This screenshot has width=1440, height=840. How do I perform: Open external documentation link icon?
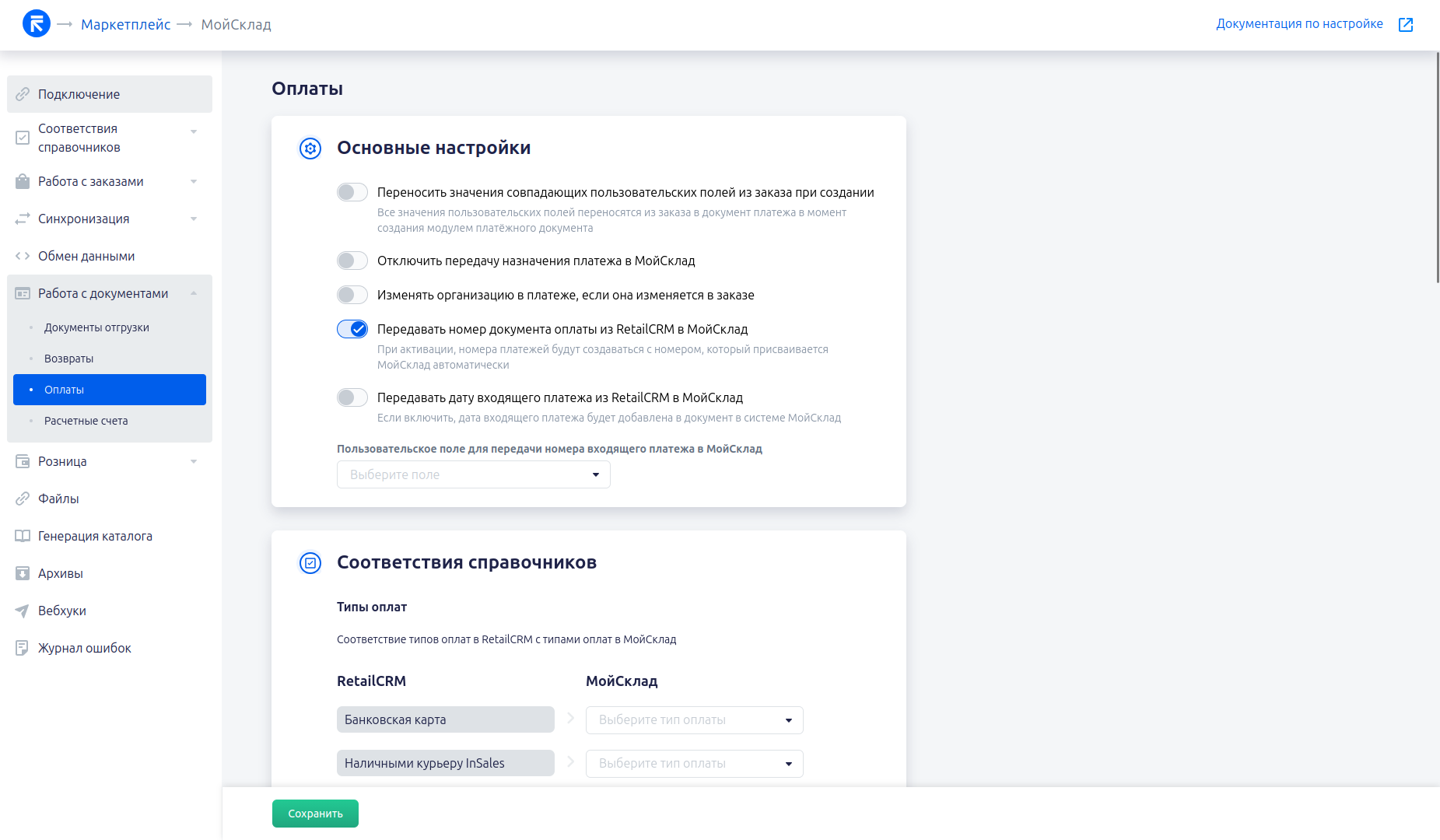[x=1405, y=25]
